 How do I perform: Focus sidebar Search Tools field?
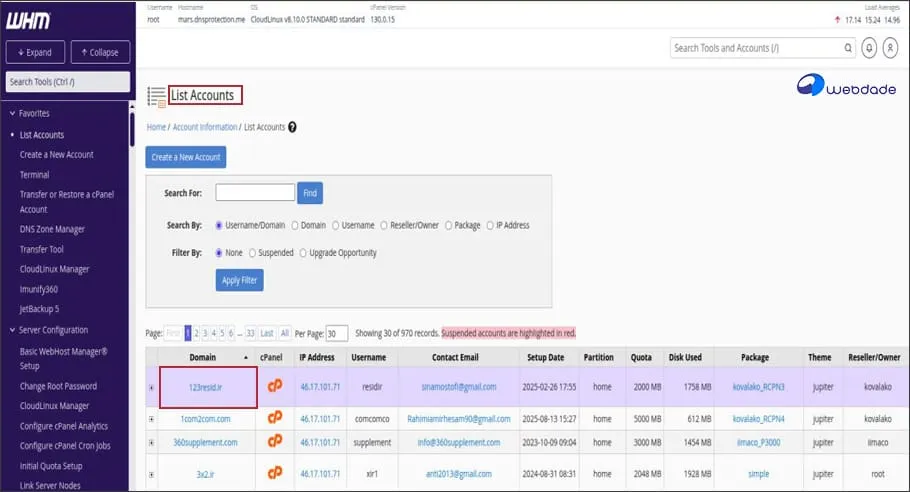(67, 82)
